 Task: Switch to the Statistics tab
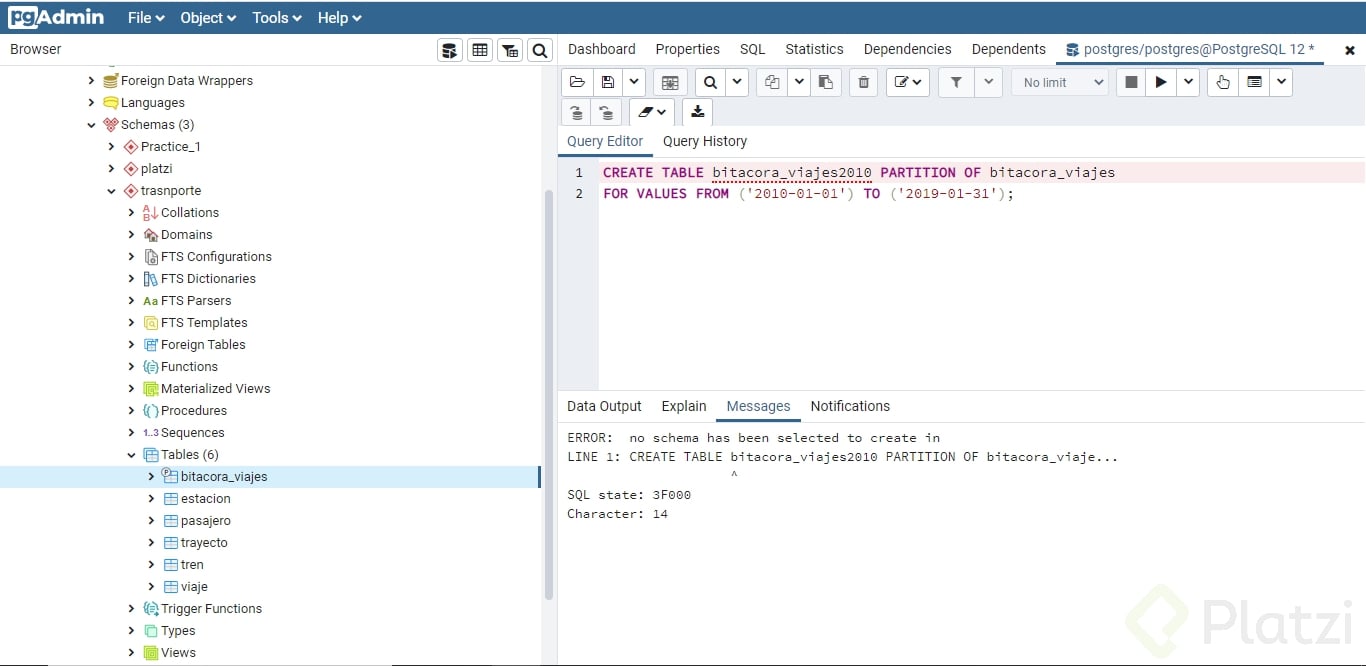coord(814,49)
